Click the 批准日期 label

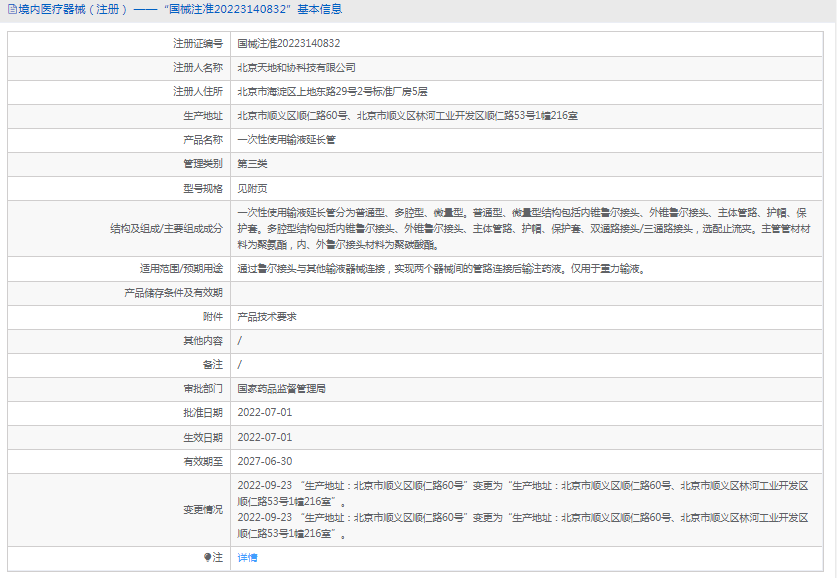click(x=203, y=413)
